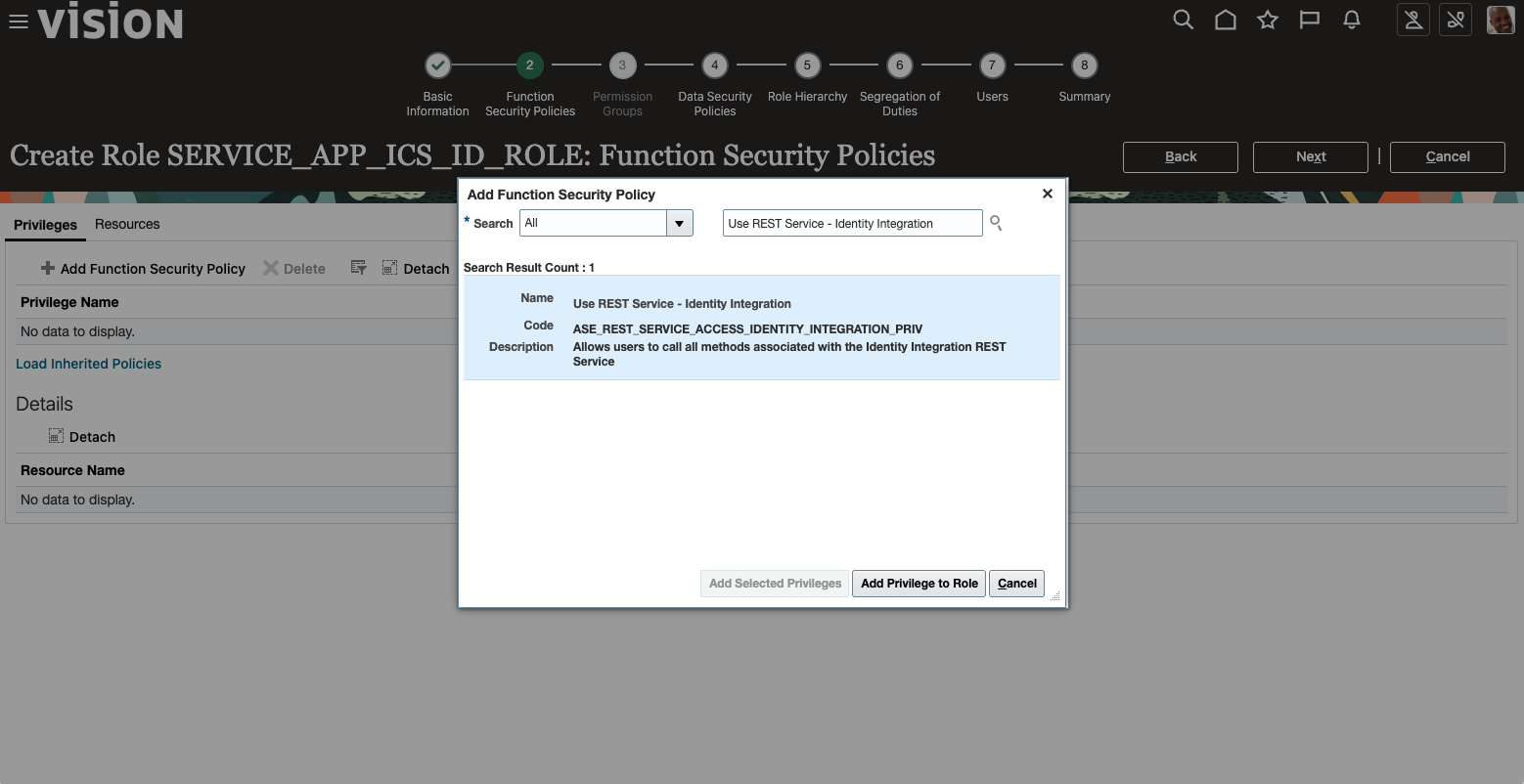Expand the navigation hamburger menu
Viewport: 1524px width, 784px height.
point(18,22)
